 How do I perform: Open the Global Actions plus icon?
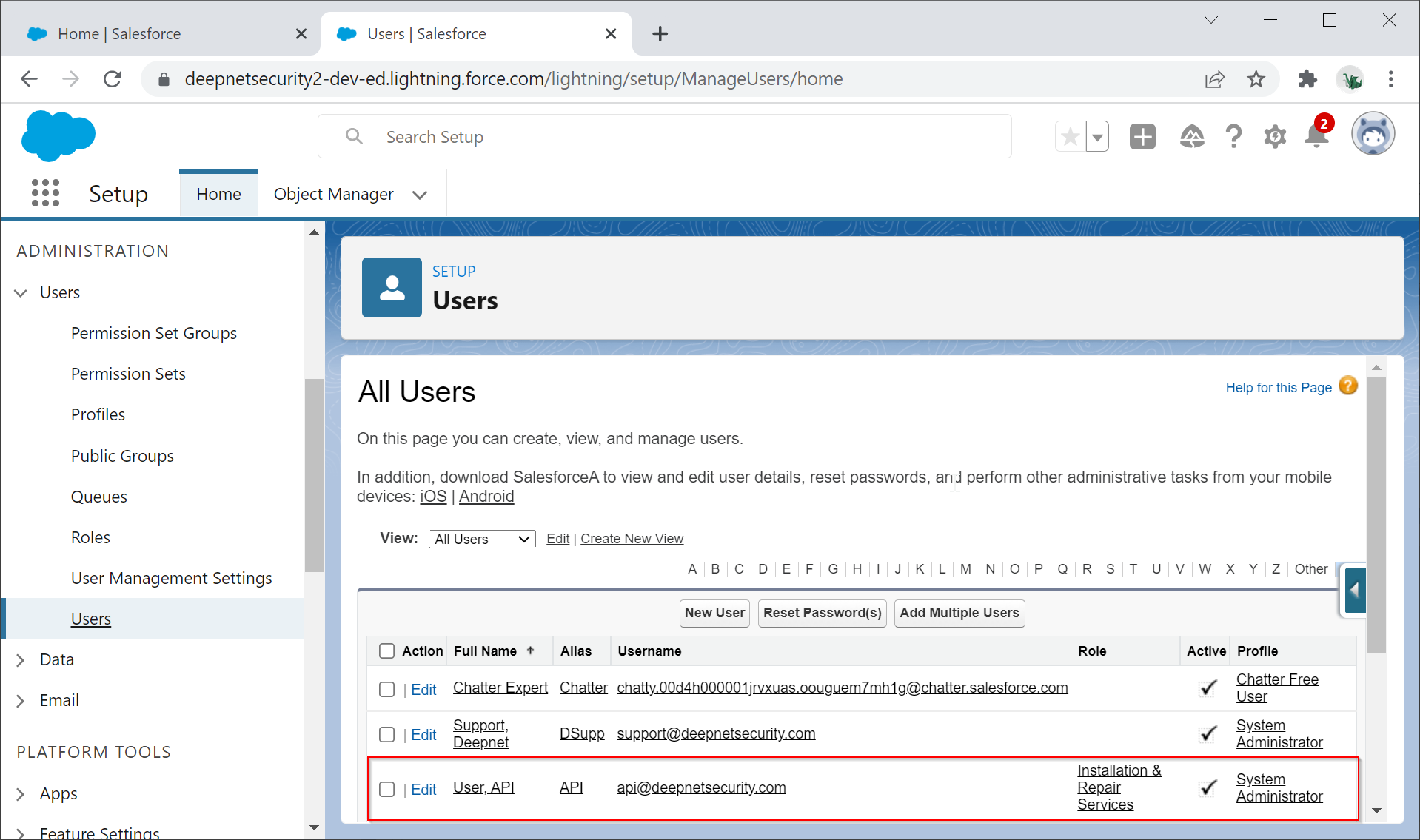tap(1142, 137)
